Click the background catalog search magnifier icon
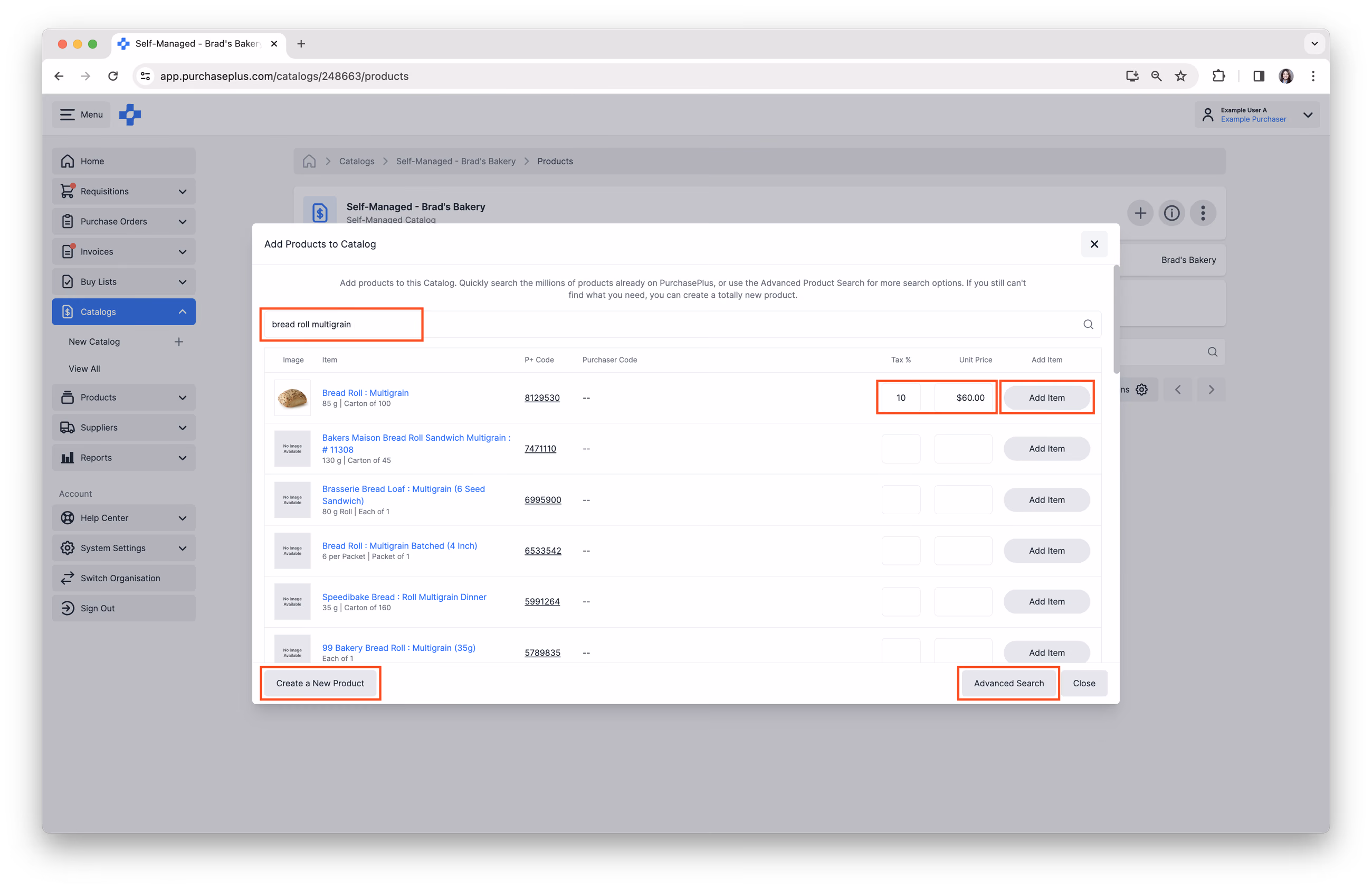1372x889 pixels. point(1212,352)
